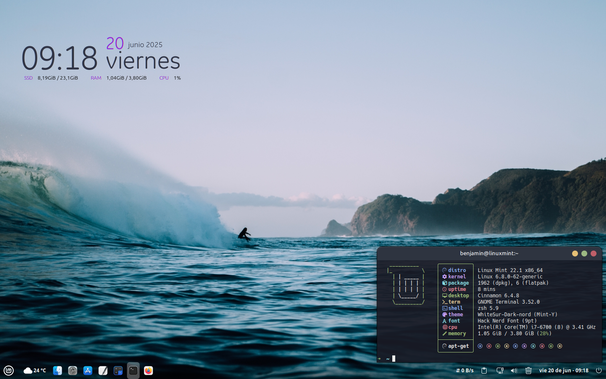Click 'viernes' on the desktop widget
The height and width of the screenshot is (379, 606).
coord(143,61)
